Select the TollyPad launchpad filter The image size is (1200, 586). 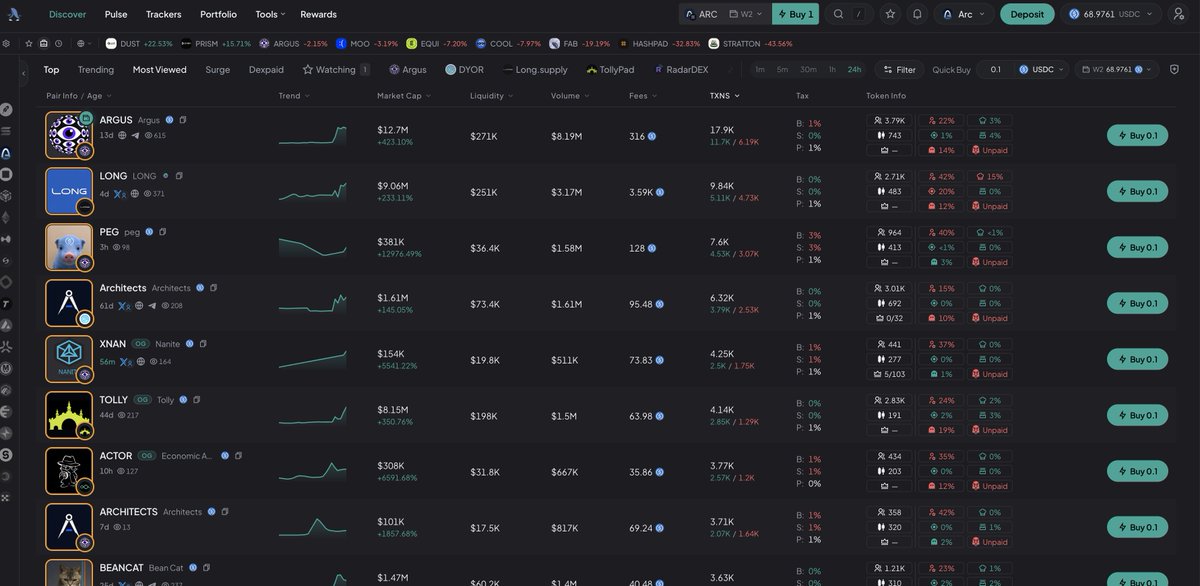point(610,70)
